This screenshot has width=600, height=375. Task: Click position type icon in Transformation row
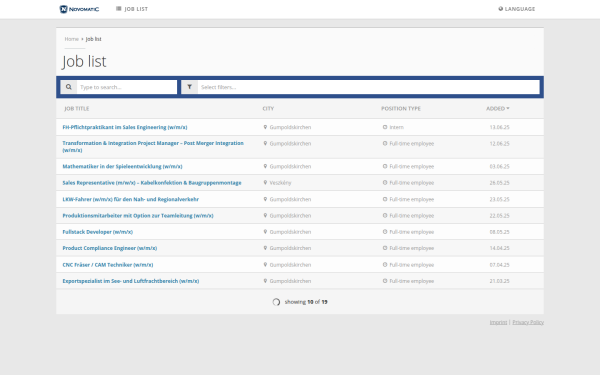pos(385,143)
